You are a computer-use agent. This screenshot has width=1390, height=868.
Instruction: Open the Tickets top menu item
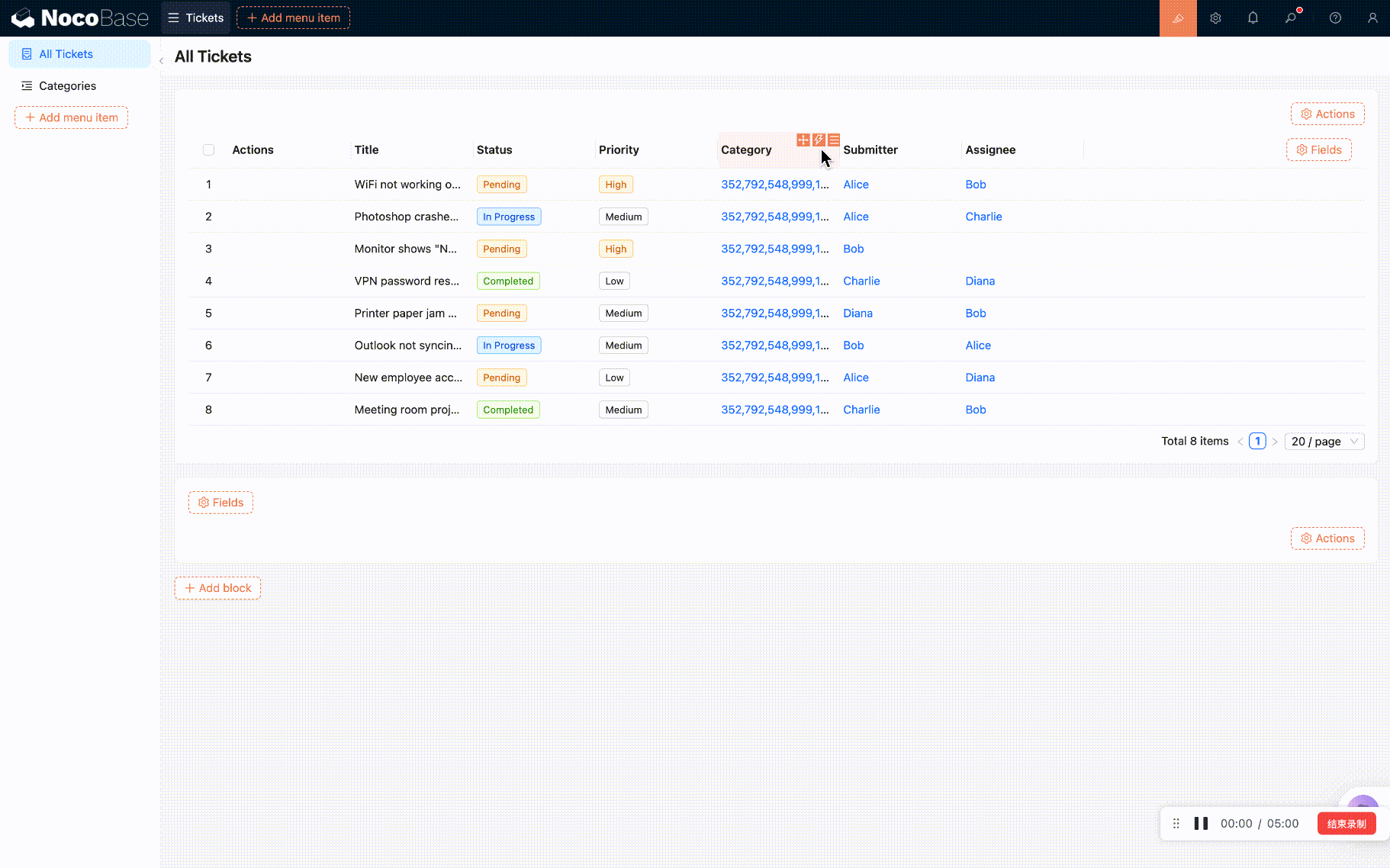tap(196, 18)
